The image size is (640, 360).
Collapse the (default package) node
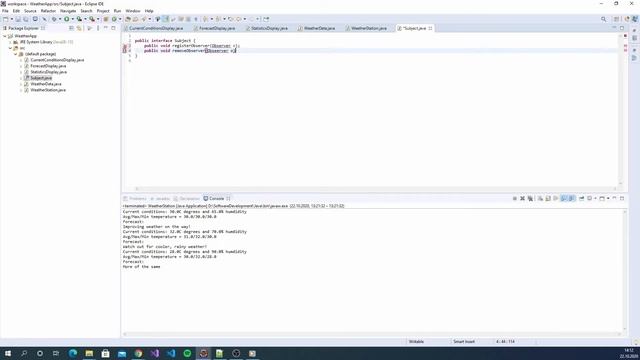coord(16,54)
